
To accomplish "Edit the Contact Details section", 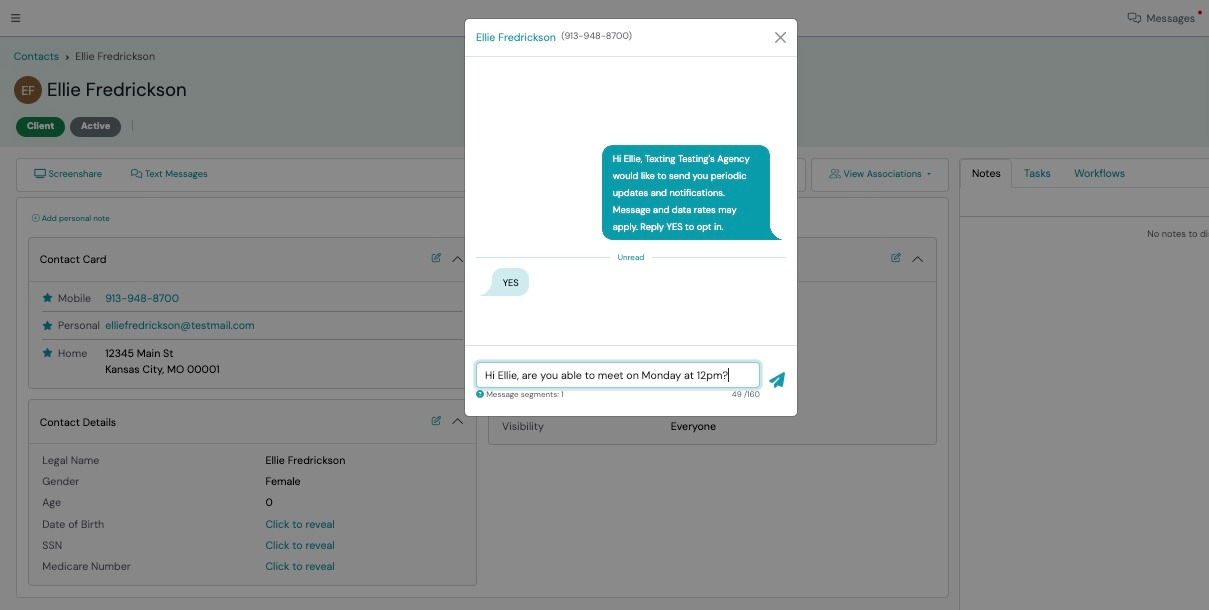I will point(436,421).
